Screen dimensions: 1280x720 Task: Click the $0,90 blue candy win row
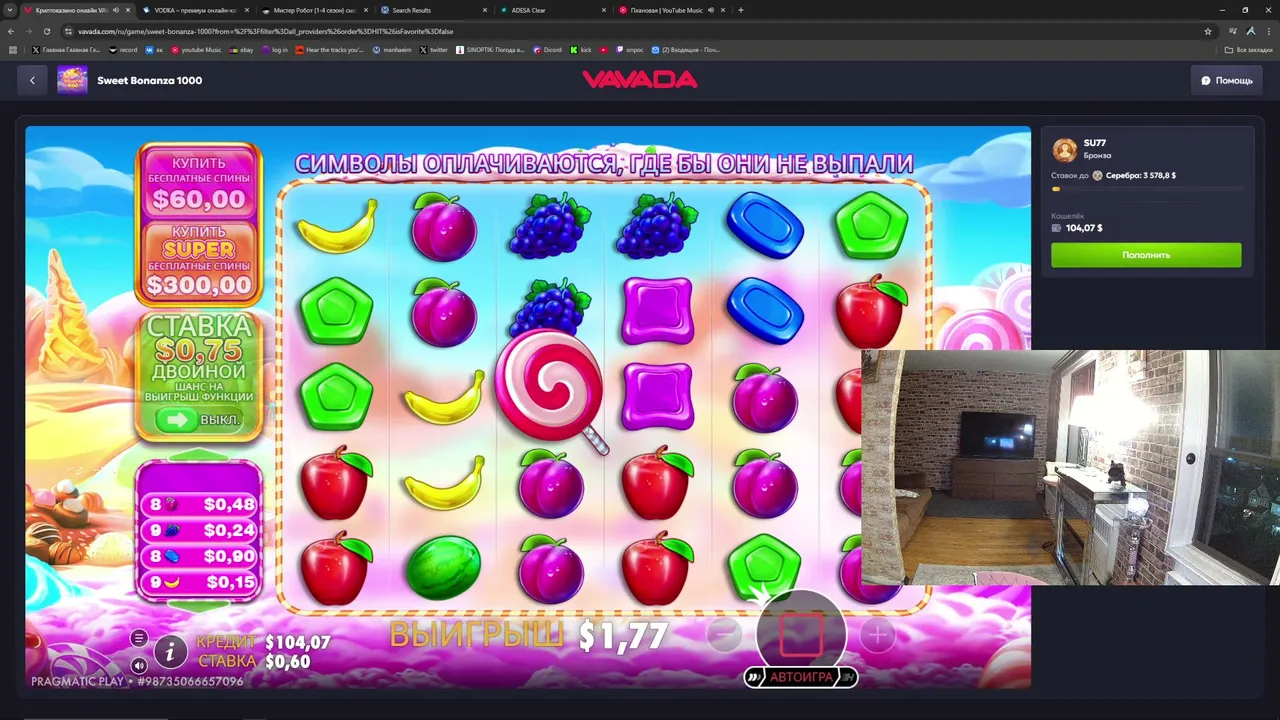200,556
